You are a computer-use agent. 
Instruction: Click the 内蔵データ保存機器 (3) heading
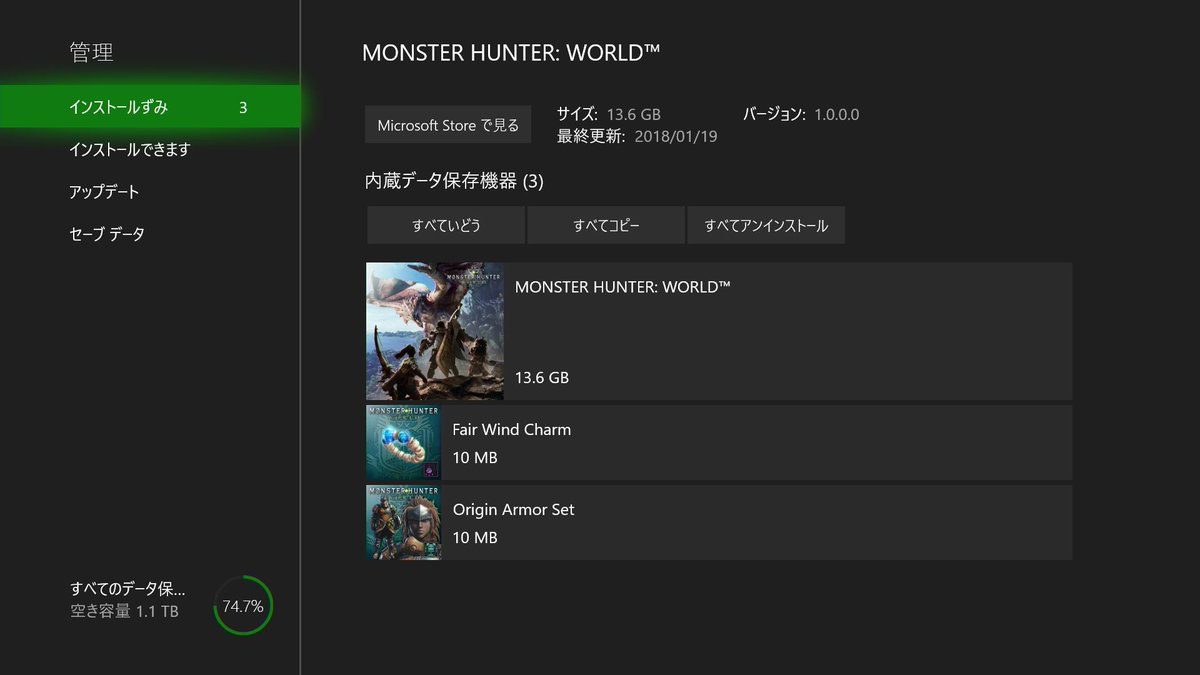[x=454, y=181]
